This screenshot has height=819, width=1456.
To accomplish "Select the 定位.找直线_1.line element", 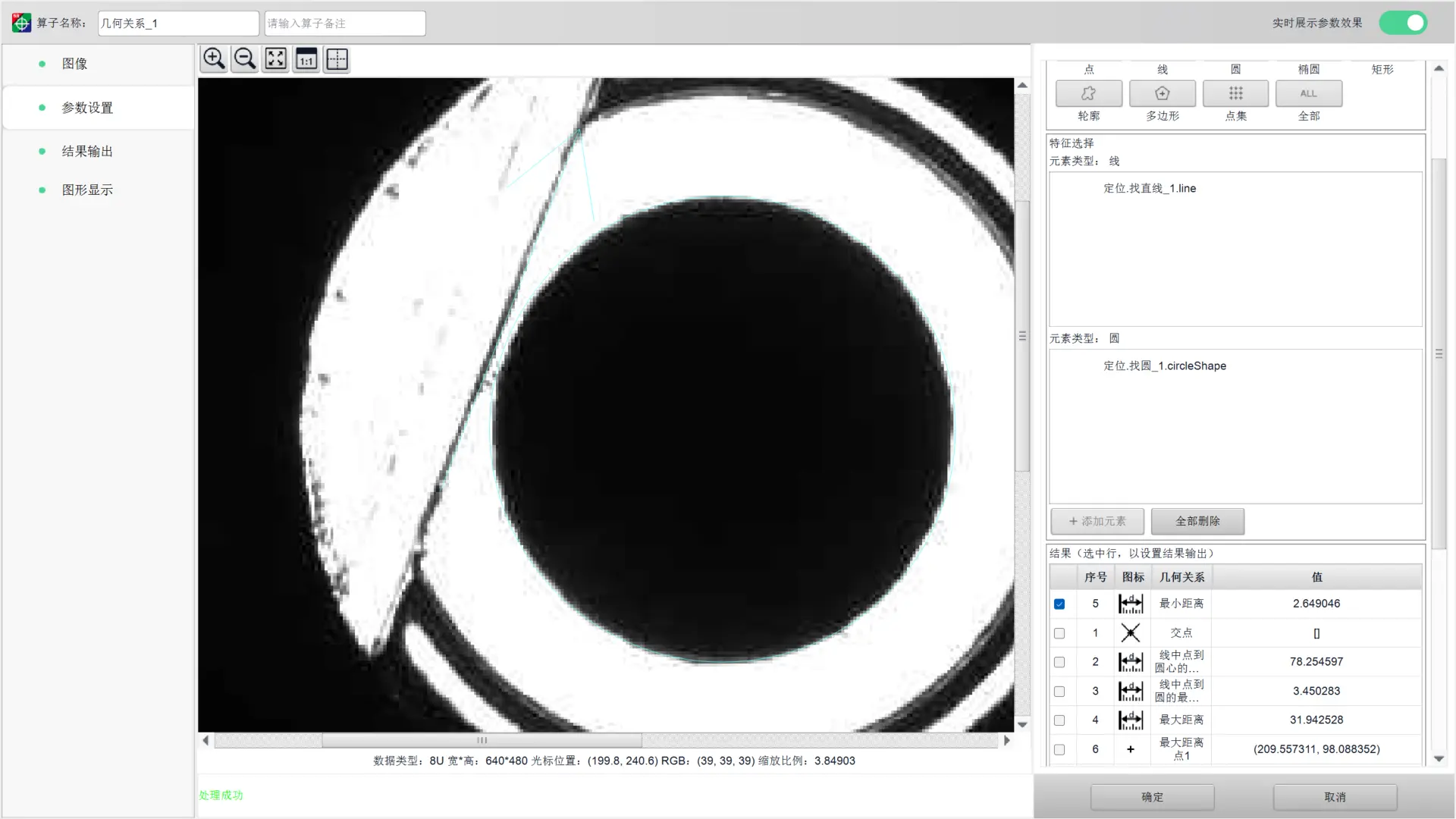I will (1150, 188).
